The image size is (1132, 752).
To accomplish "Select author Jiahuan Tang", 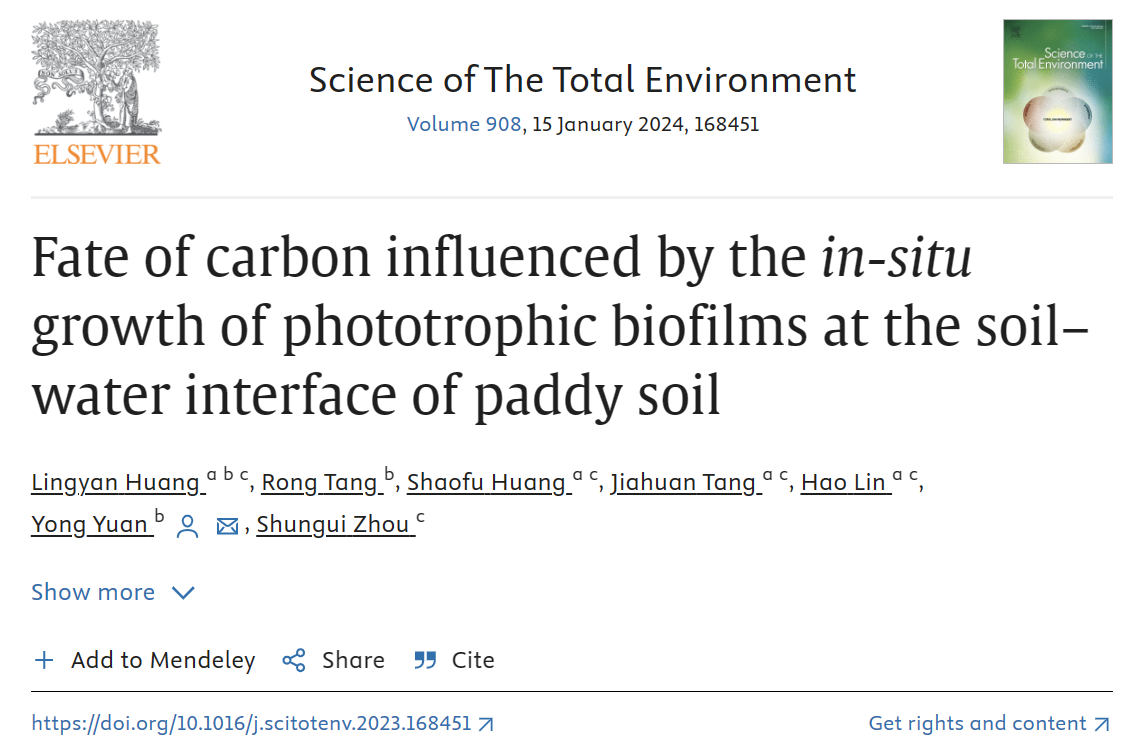I will point(683,483).
